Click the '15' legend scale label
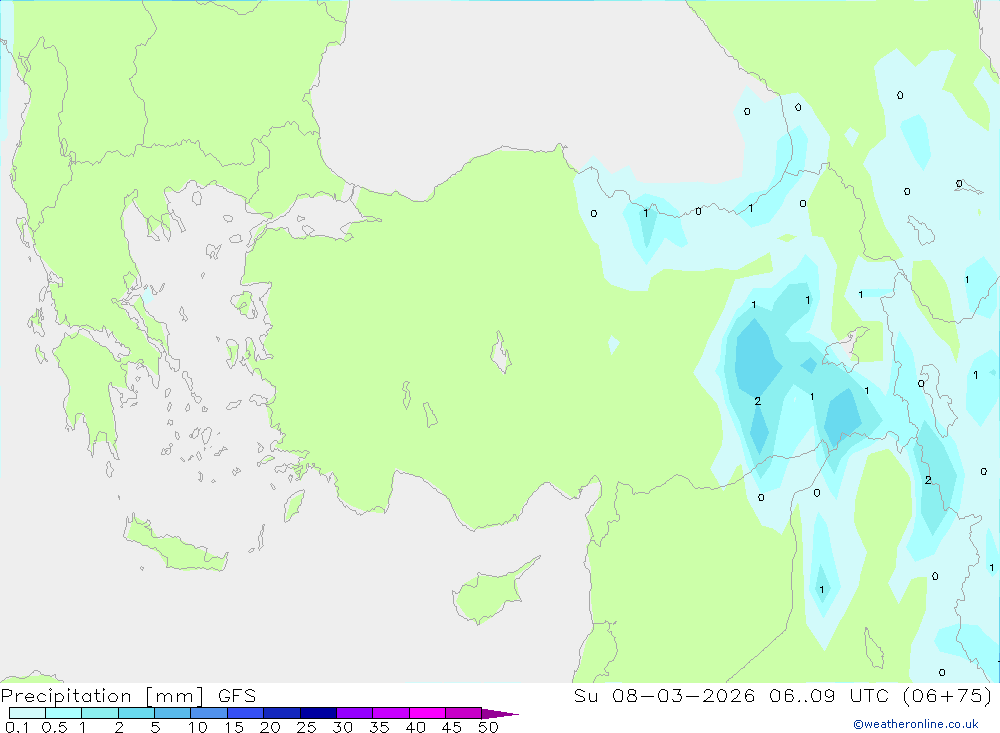The width and height of the screenshot is (1000, 733). click(234, 727)
